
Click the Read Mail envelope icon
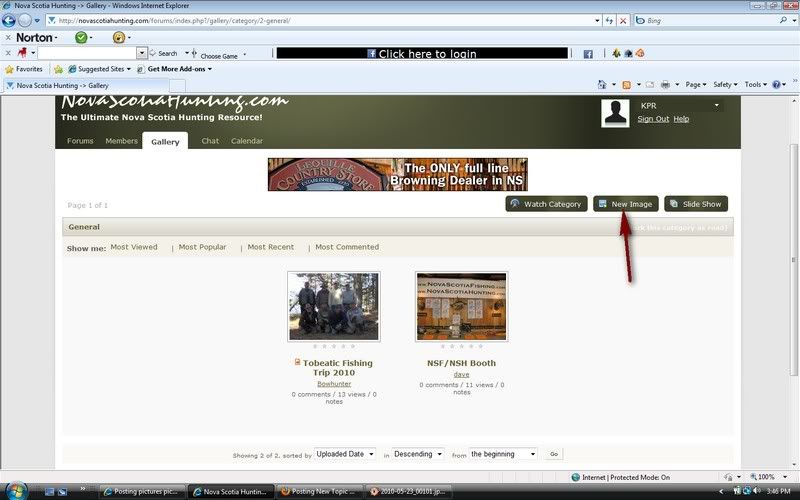click(649, 85)
